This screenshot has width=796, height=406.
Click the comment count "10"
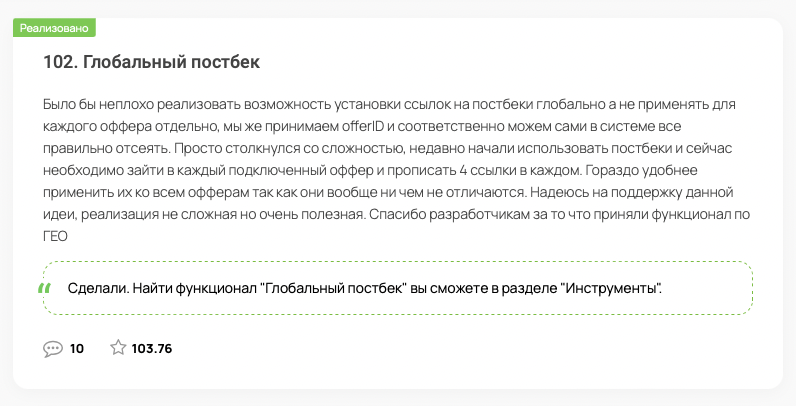[77, 349]
